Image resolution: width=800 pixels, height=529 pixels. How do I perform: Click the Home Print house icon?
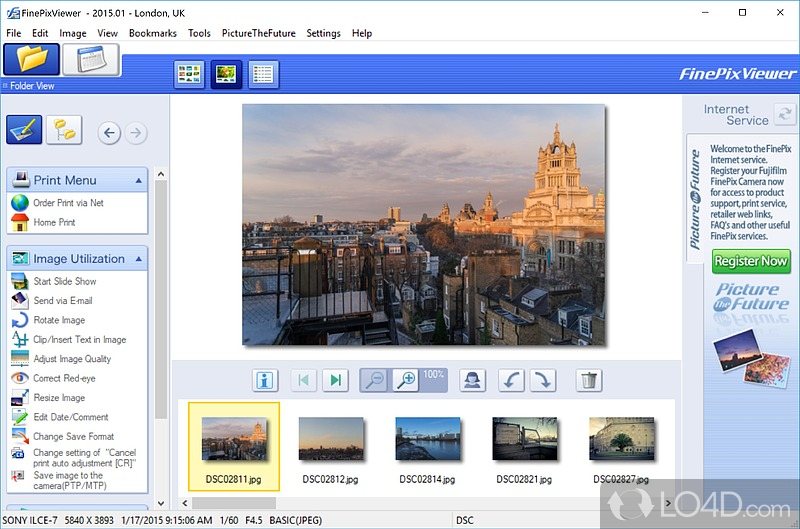tap(20, 222)
